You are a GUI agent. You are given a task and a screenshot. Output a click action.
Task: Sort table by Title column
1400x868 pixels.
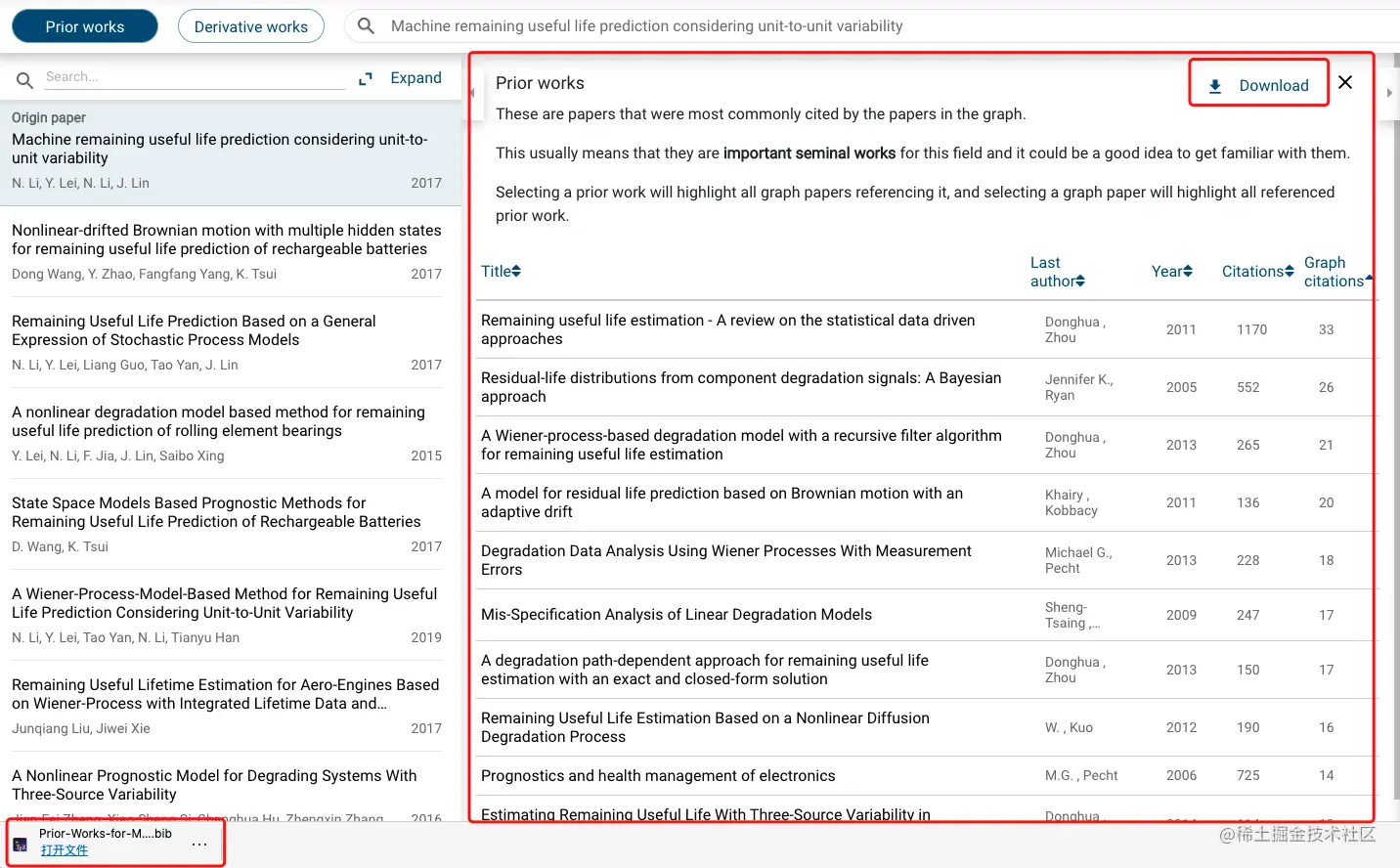(x=501, y=271)
